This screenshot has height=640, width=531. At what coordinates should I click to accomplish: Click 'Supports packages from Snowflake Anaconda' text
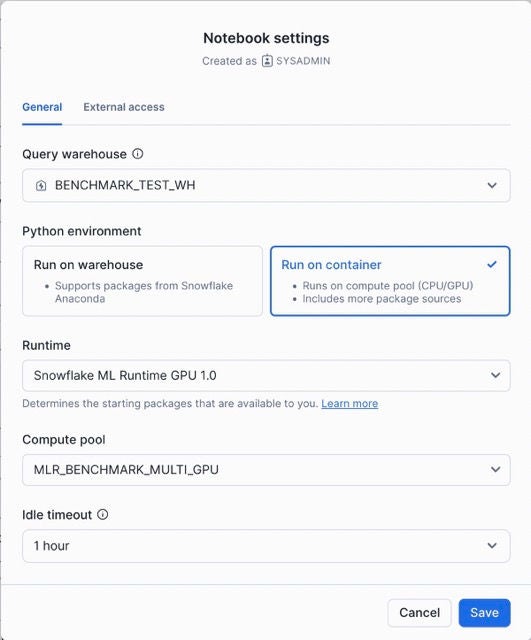point(144,292)
